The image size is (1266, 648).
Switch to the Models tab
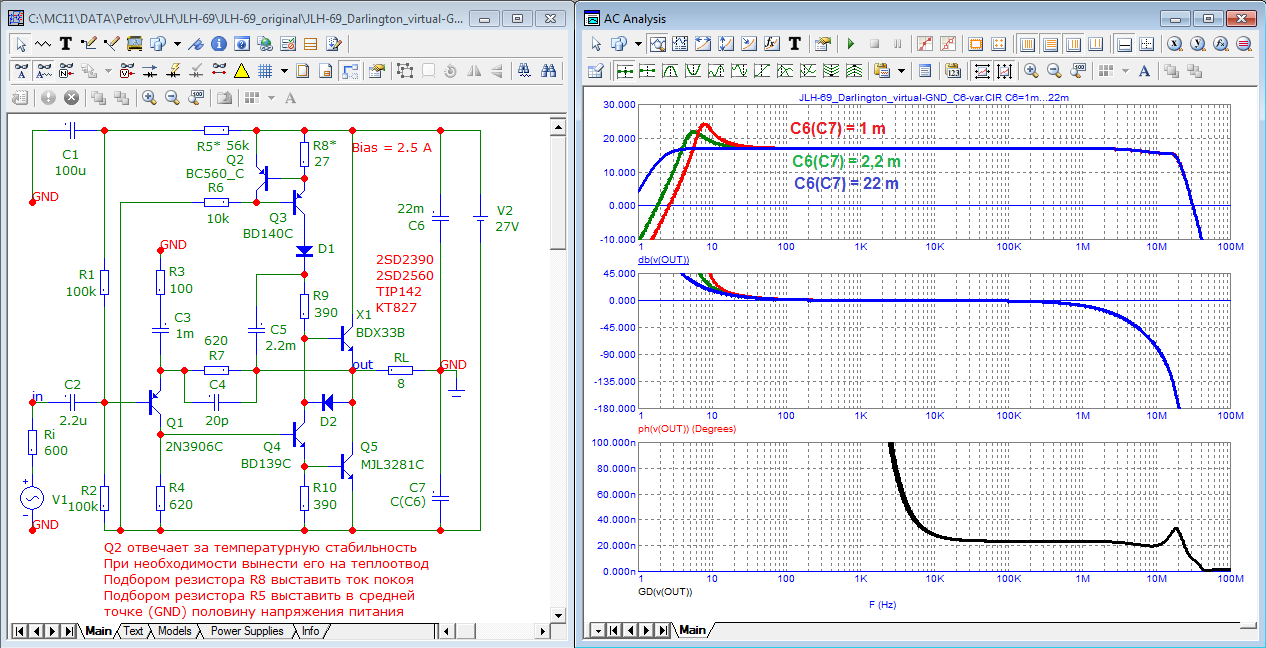click(174, 631)
